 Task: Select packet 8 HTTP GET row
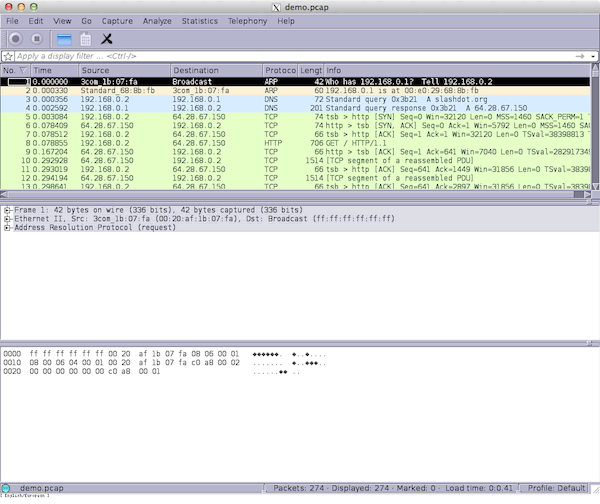[295, 143]
